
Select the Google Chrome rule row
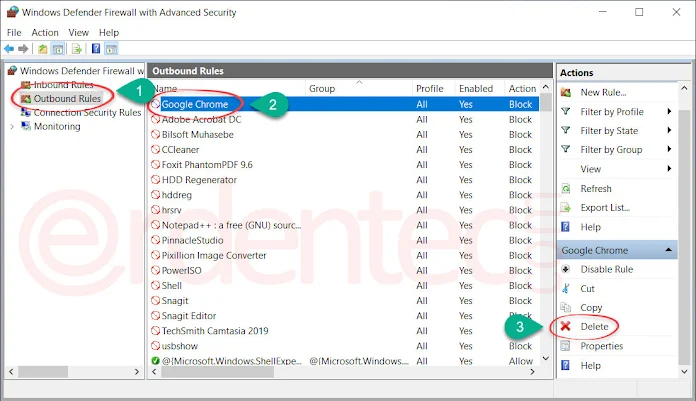(344, 104)
